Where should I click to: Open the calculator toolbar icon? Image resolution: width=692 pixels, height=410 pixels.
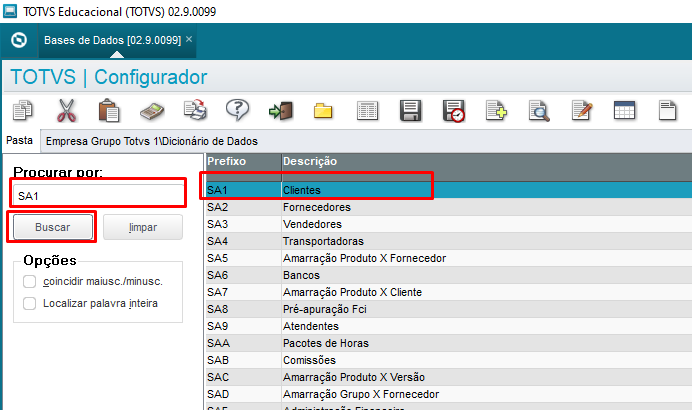[152, 111]
